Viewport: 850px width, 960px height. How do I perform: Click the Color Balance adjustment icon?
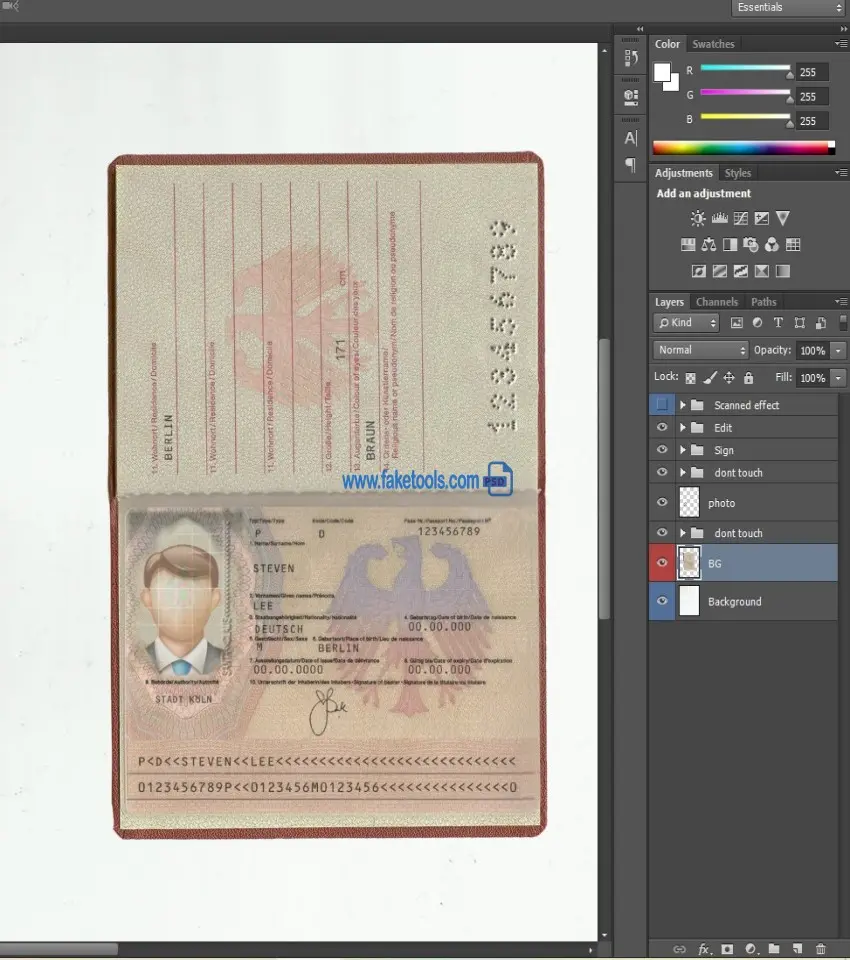[x=709, y=245]
